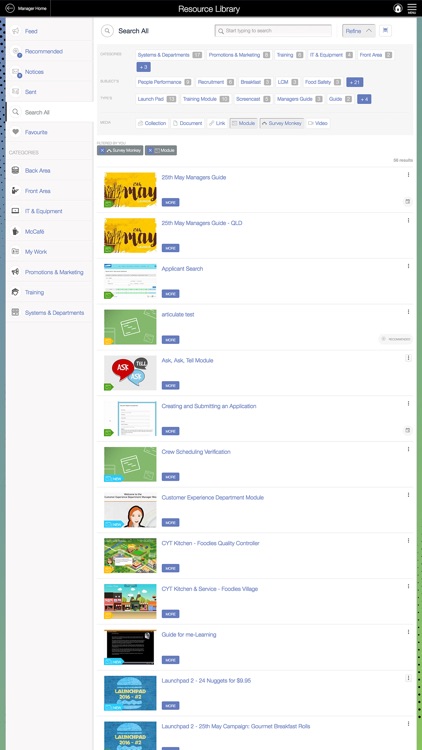Click the round search icon beside Search All heading
Screen dimensions: 422x750
point(107,31)
